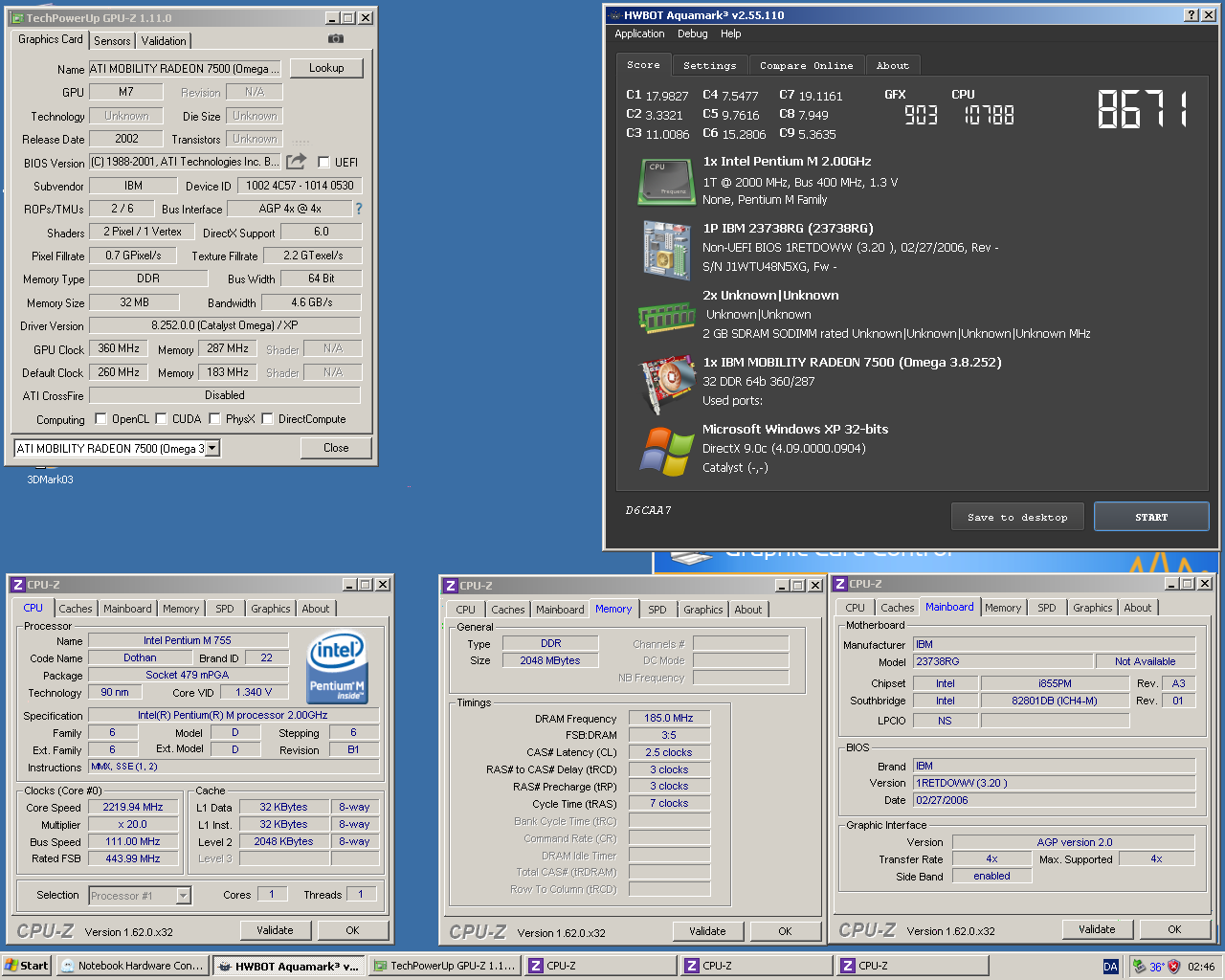This screenshot has height=980, width=1225.
Task: Click the START button in Aquamark
Action: [x=1151, y=517]
